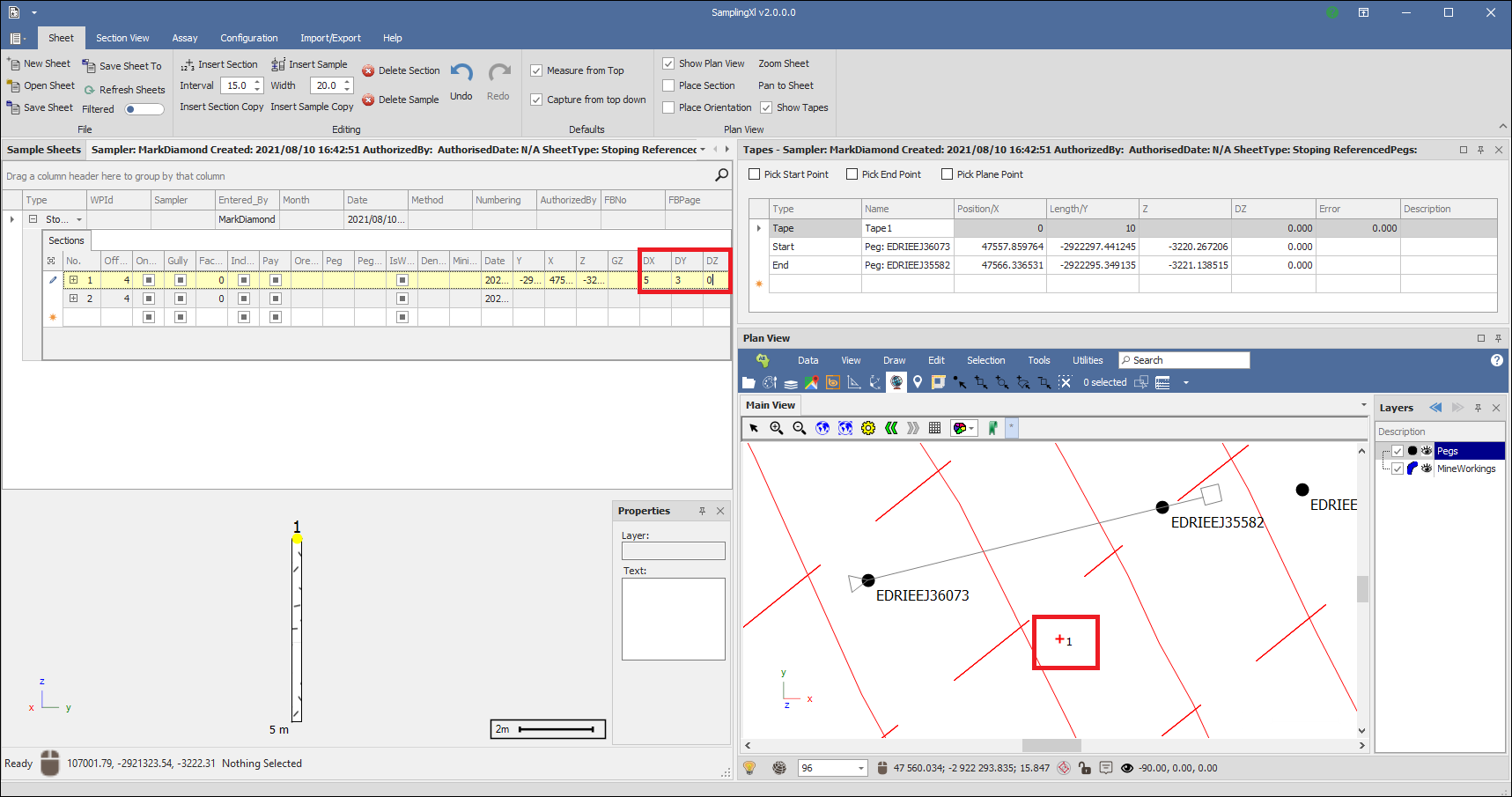Open the scale dropdown showing 96

pos(860,768)
